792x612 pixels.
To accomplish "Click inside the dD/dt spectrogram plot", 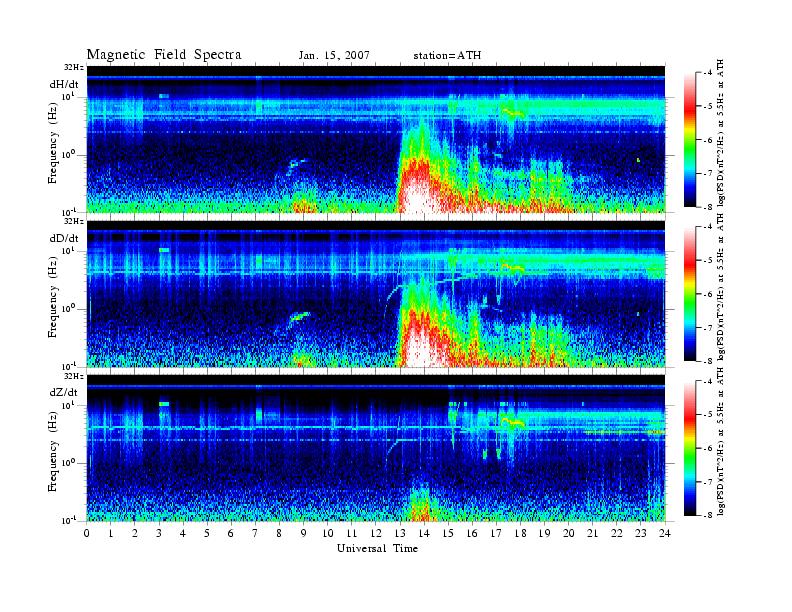I will (376, 293).
